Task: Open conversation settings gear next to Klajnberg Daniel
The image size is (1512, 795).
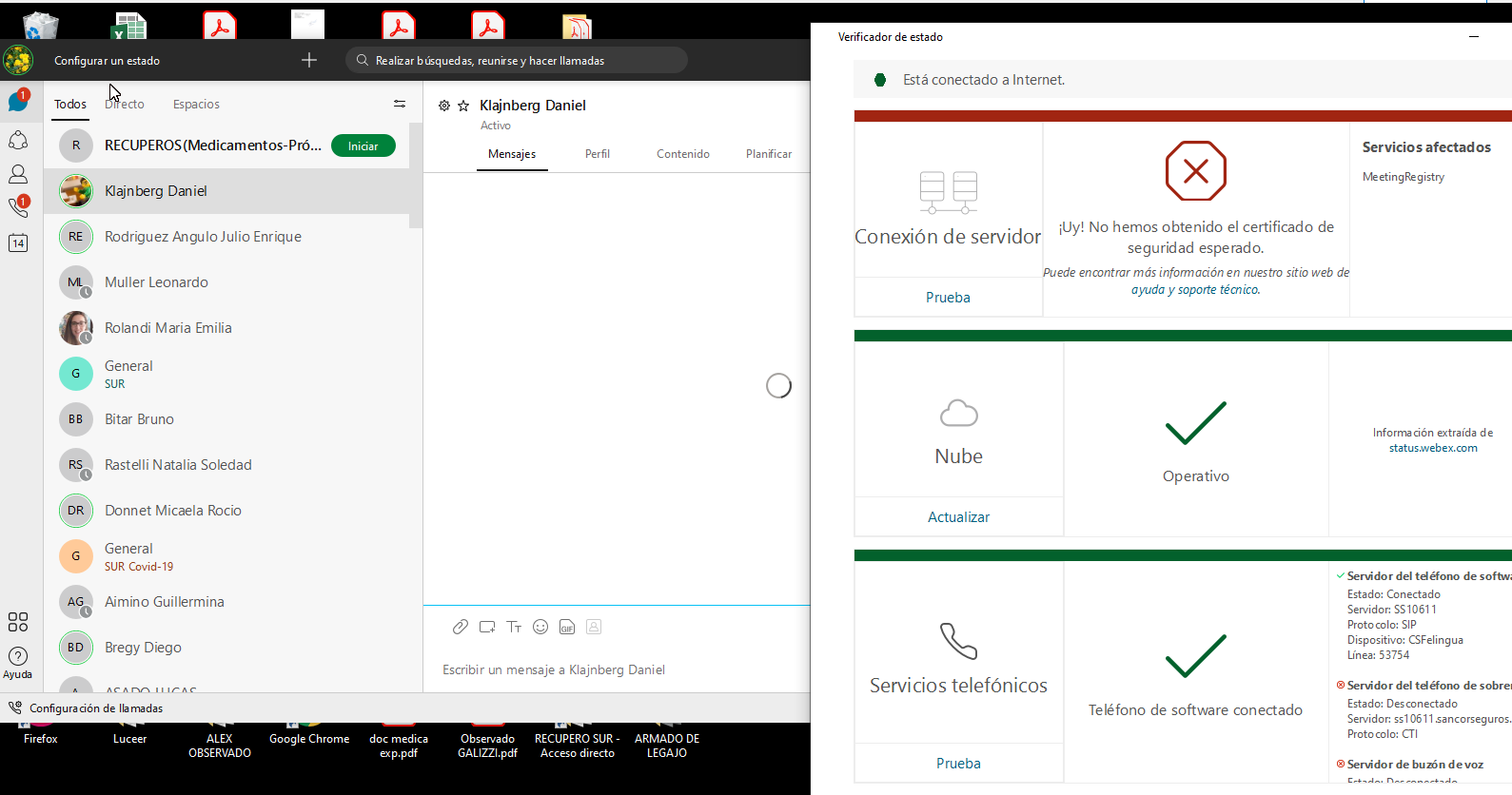Action: click(444, 106)
